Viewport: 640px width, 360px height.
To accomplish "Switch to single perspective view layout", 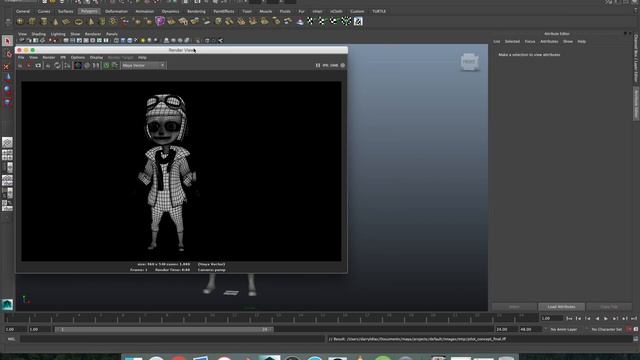I will pos(7,142).
